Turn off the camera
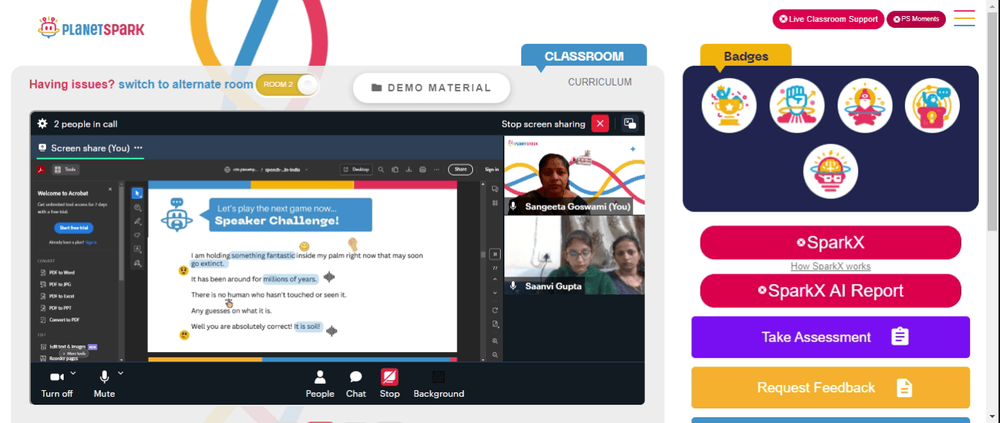The width and height of the screenshot is (1000, 423). coord(57,385)
